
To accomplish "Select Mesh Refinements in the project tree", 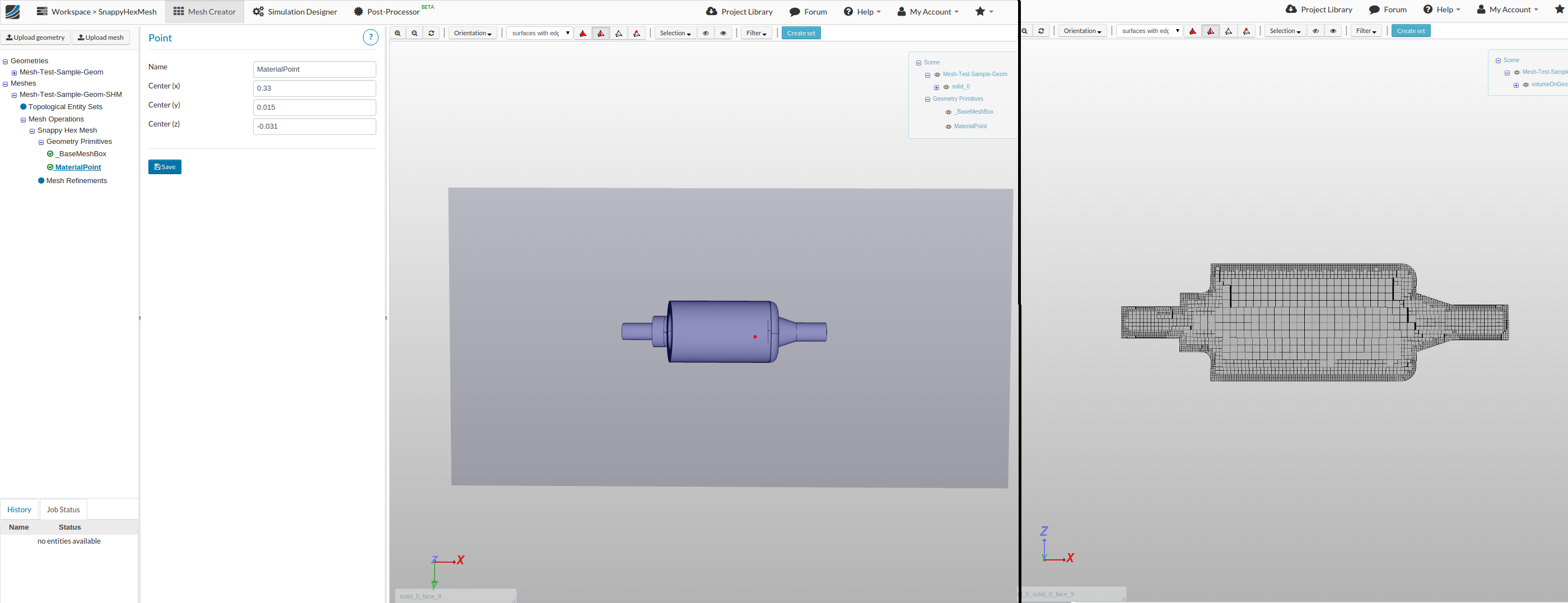I will click(x=76, y=181).
